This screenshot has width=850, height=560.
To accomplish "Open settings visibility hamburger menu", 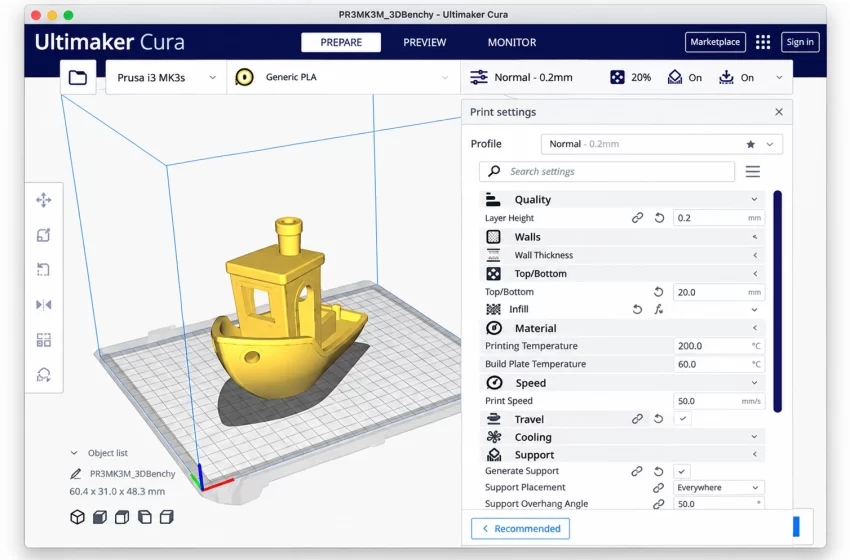I will (752, 172).
